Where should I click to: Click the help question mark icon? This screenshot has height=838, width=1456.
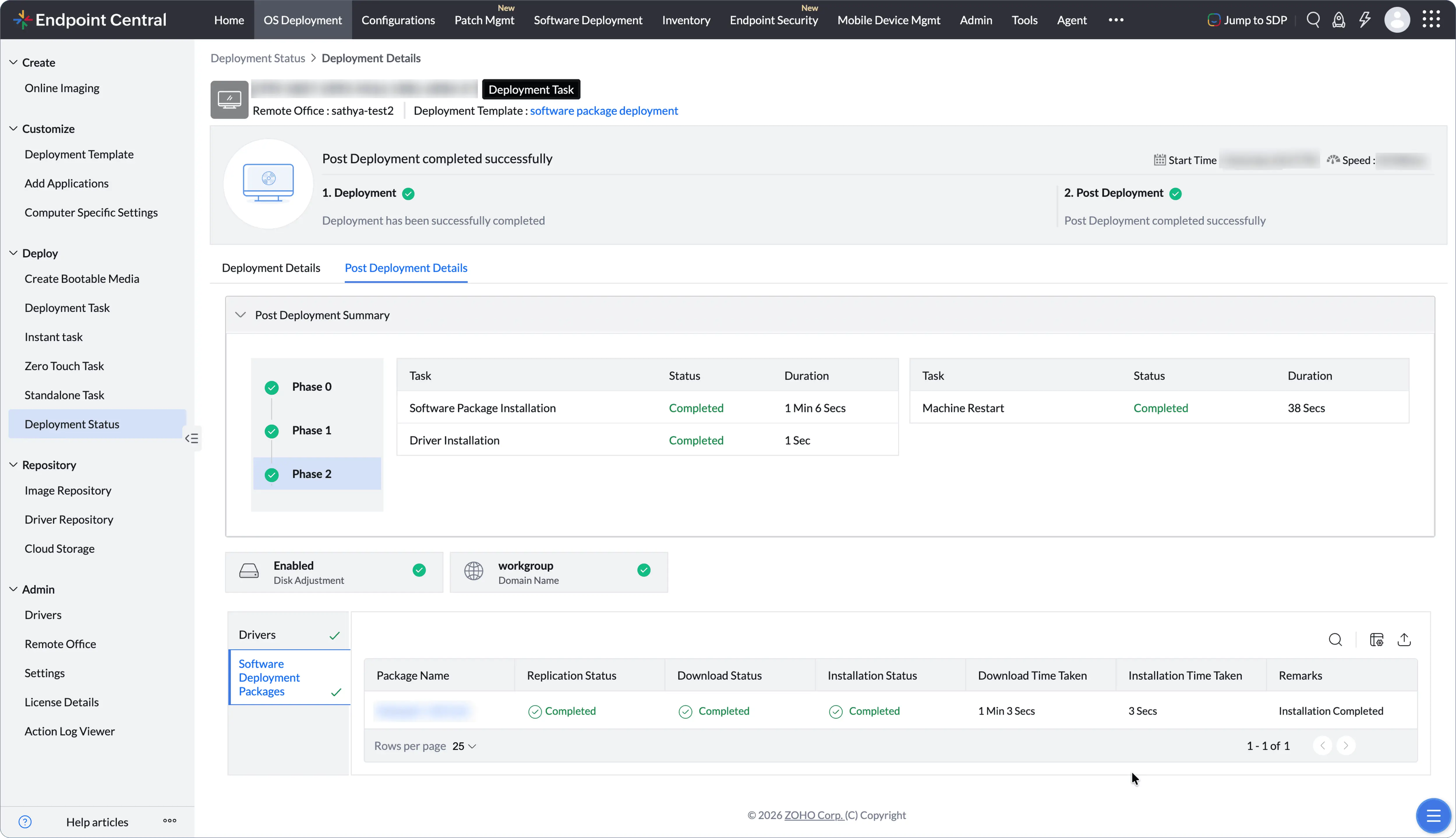point(25,821)
